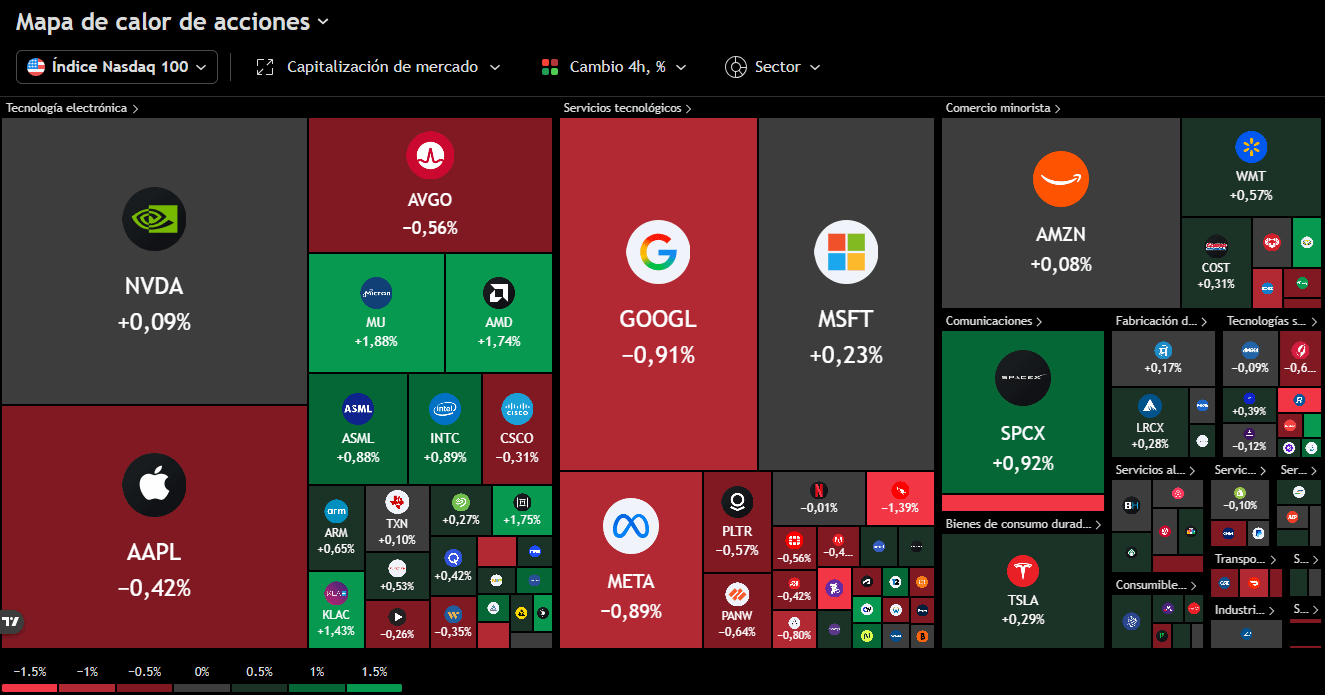The width and height of the screenshot is (1325, 695).
Task: Click the Meta logo in the META tile
Action: click(631, 525)
